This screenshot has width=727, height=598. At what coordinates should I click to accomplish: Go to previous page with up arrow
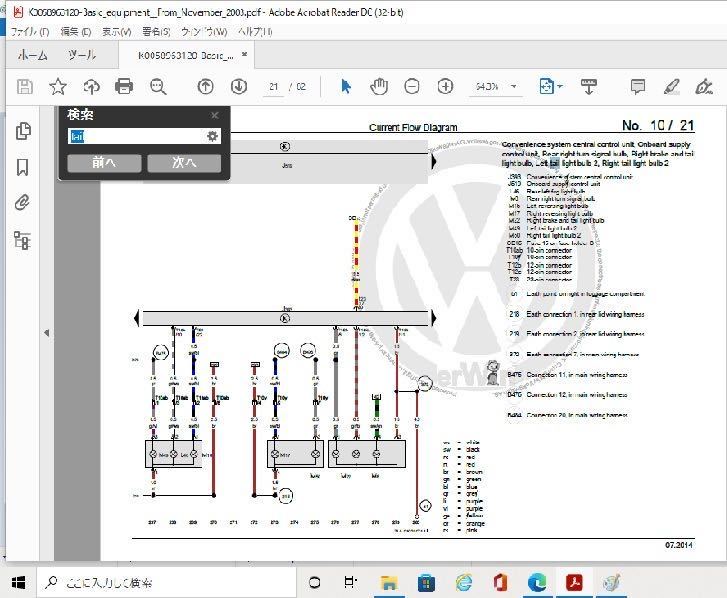(205, 87)
